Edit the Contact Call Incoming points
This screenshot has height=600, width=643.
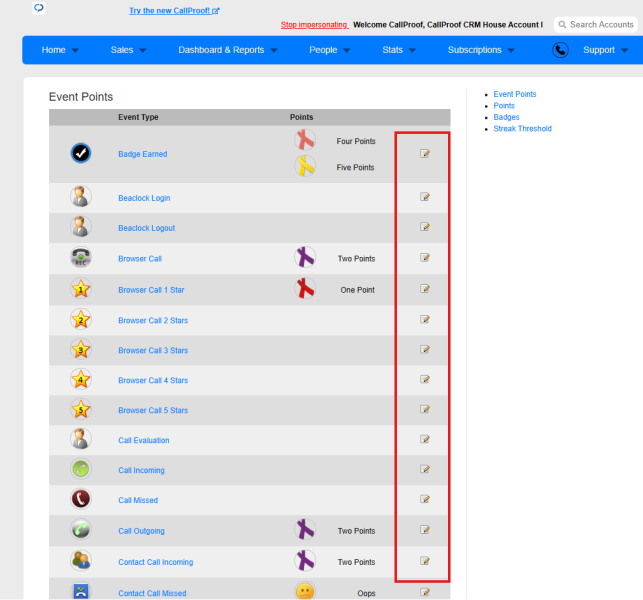[x=425, y=561]
